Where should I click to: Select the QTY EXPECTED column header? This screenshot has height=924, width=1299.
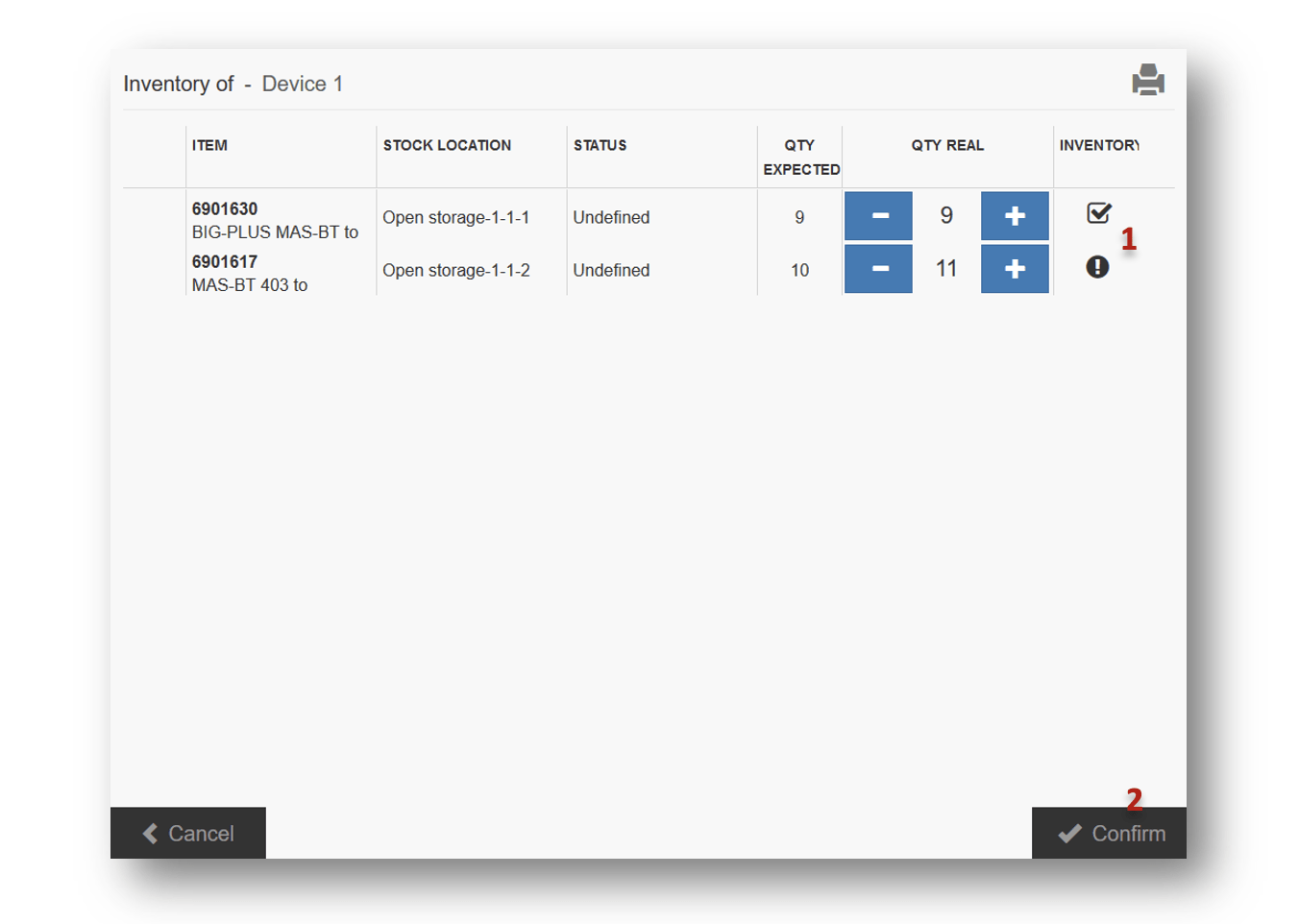[800, 157]
